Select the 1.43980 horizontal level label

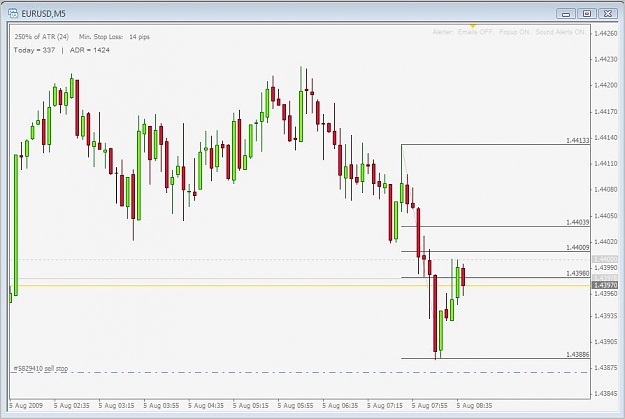(x=578, y=273)
